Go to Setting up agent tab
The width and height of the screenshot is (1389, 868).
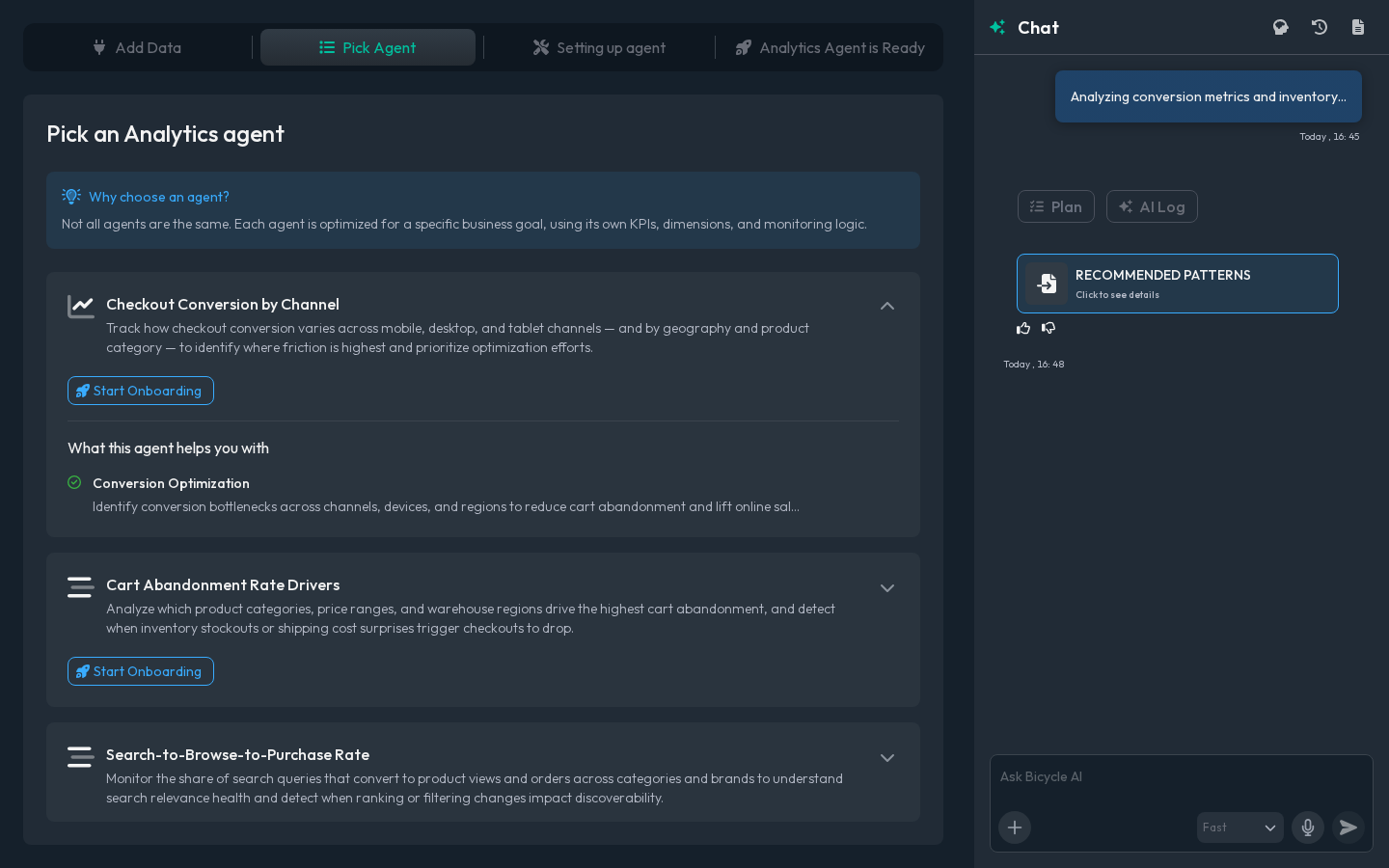[599, 47]
